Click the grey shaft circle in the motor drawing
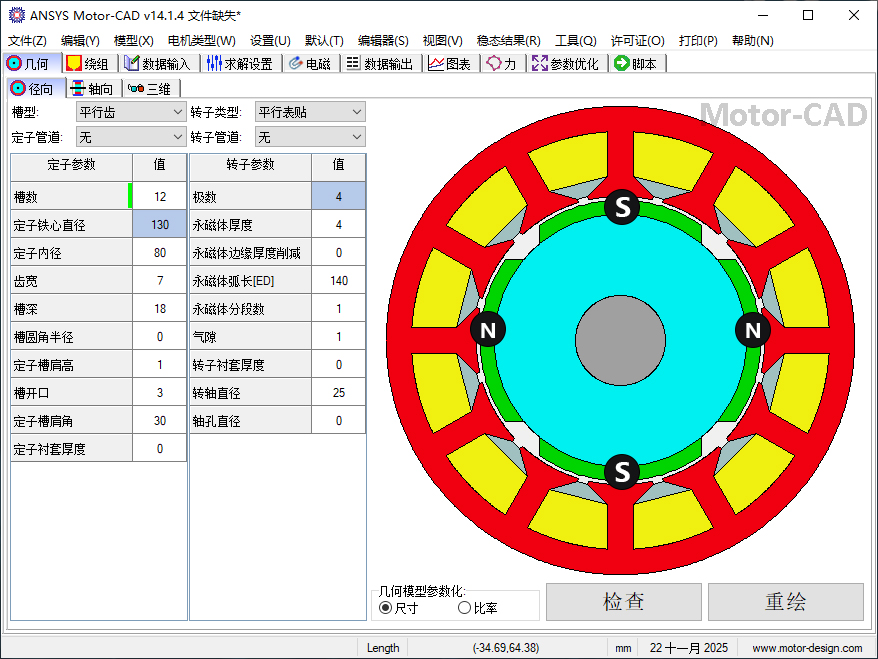Screen dimensions: 878x659 tap(620, 340)
